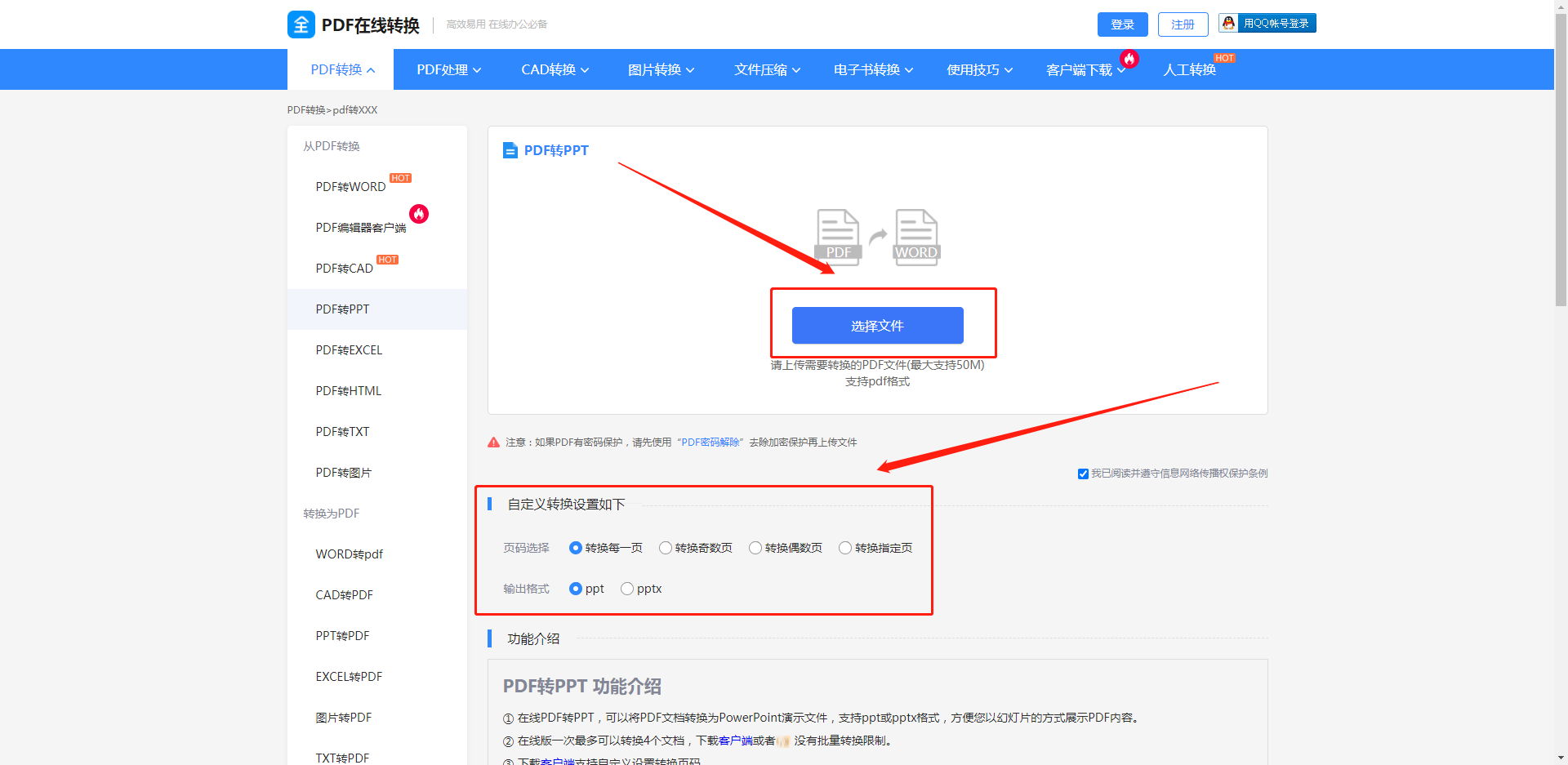This screenshot has width=1568, height=765.
Task: Select 转换每一页 radio option
Action: [x=576, y=548]
